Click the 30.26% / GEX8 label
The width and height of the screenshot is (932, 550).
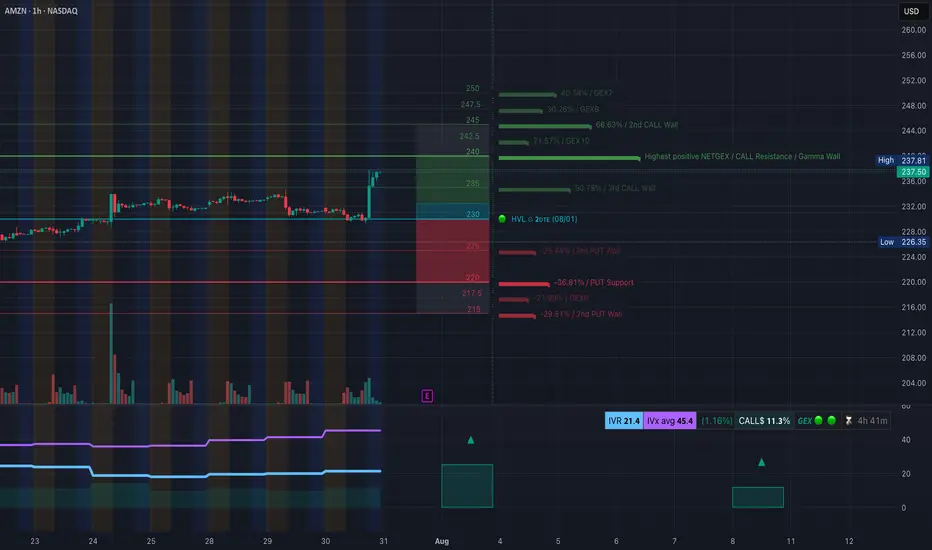(x=573, y=109)
